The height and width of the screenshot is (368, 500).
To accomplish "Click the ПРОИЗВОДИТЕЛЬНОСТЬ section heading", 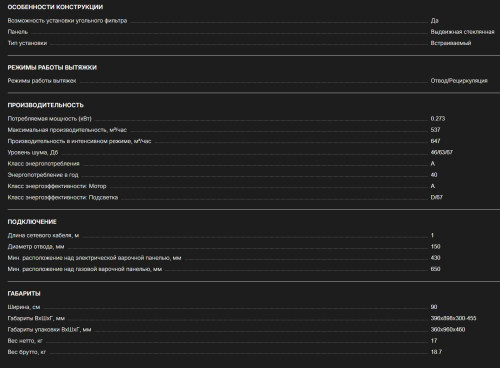I will tap(45, 105).
